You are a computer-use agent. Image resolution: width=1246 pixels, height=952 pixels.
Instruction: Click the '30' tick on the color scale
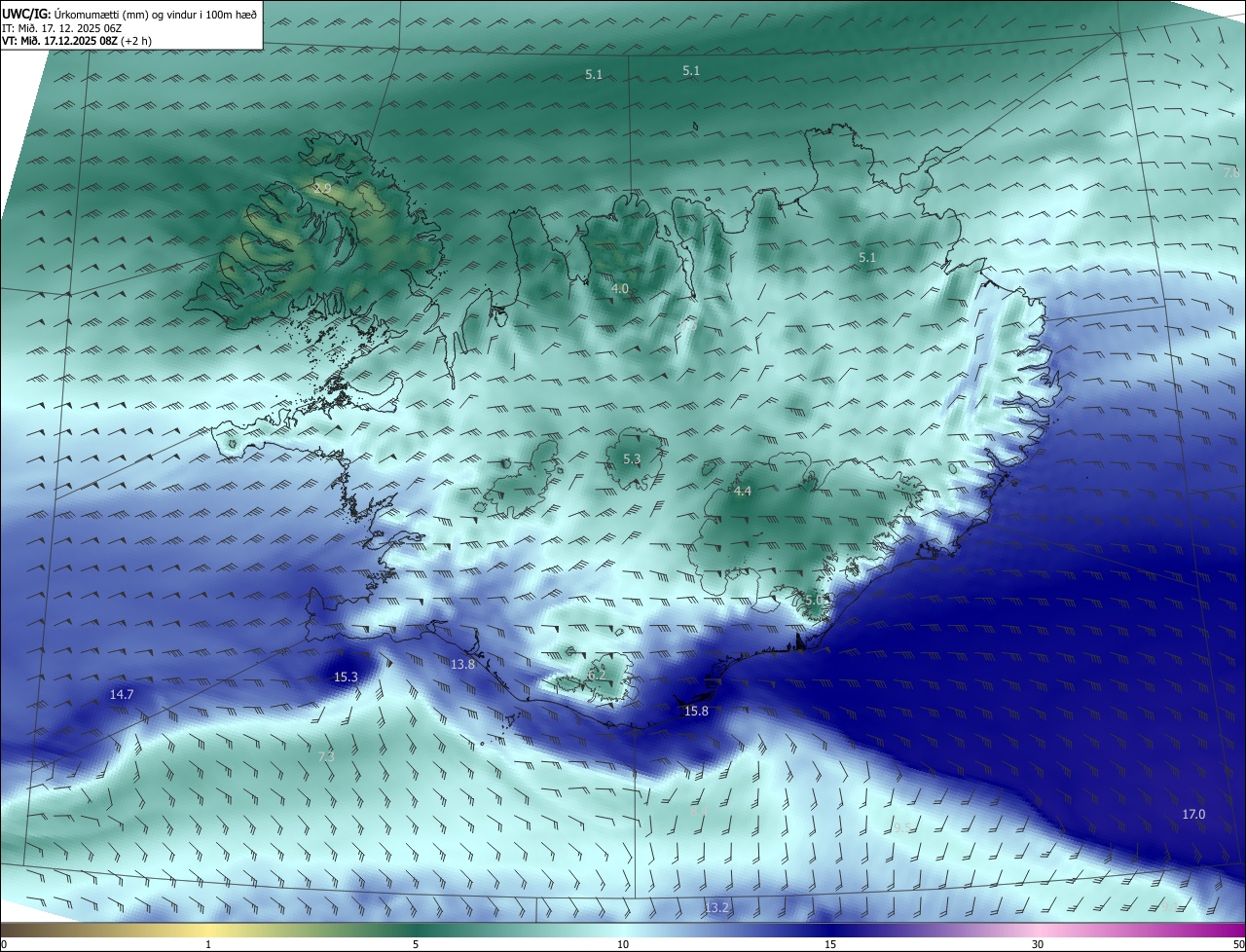pyautogui.click(x=1038, y=944)
